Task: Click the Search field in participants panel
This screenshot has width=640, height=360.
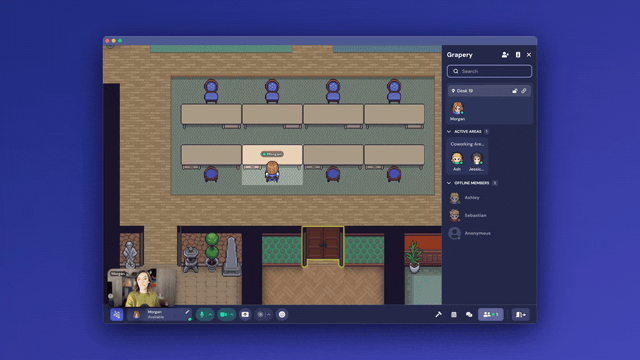Action: [489, 71]
